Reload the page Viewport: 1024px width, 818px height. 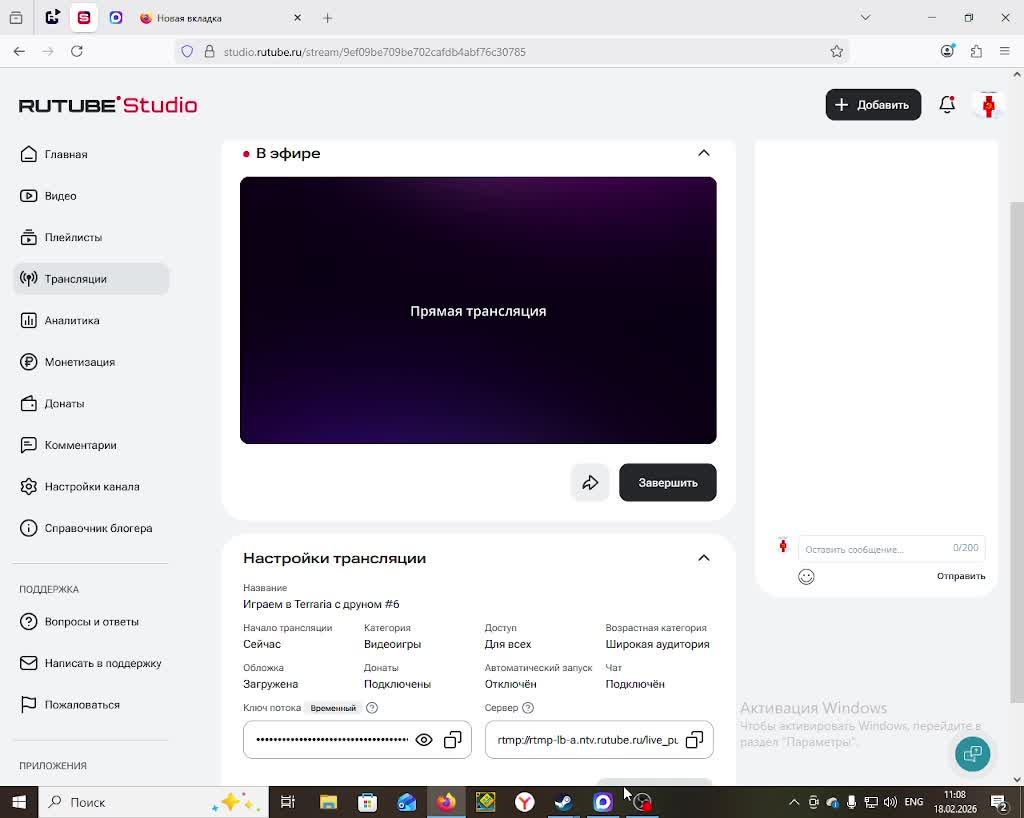pos(77,52)
